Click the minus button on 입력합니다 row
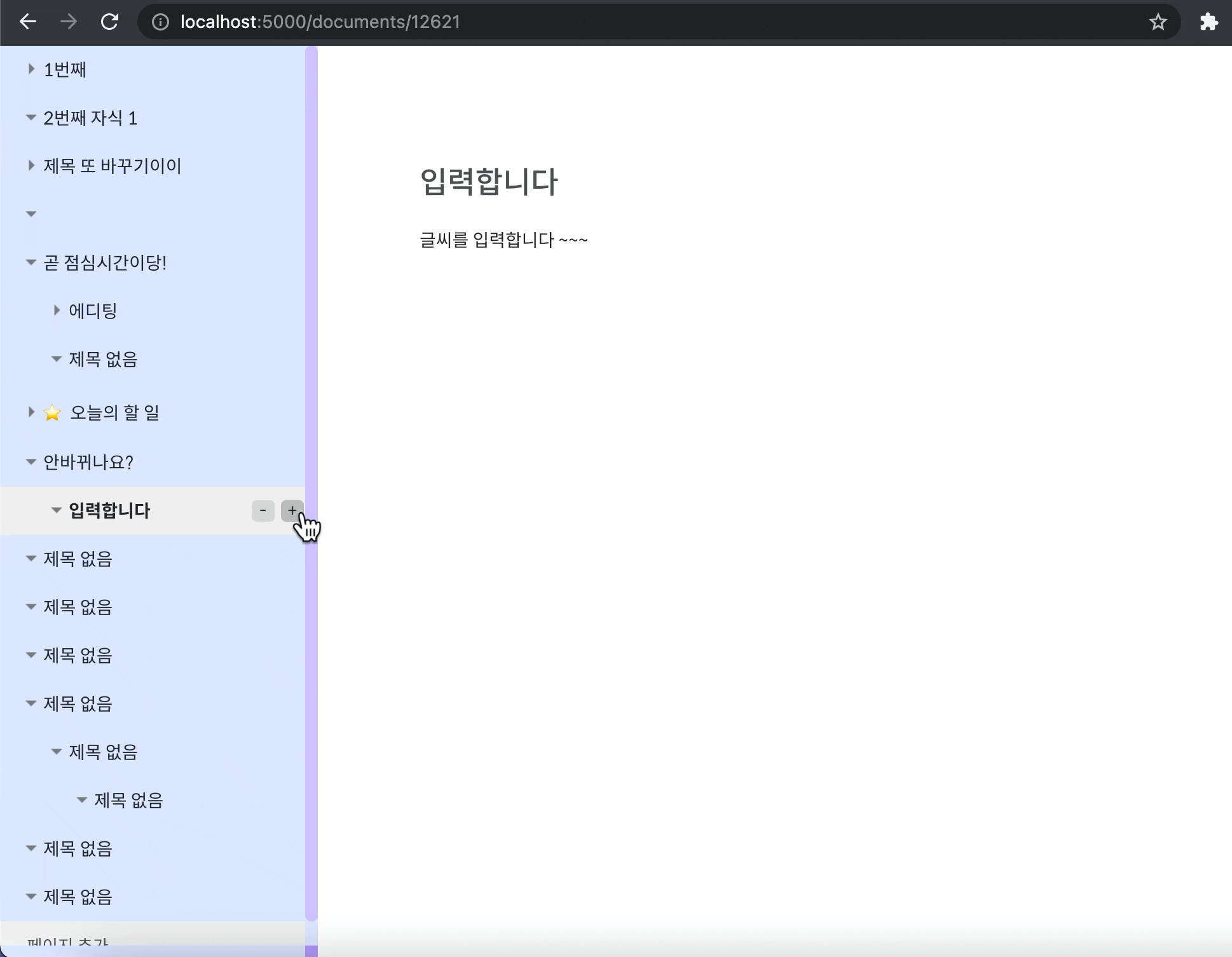Image resolution: width=1232 pixels, height=957 pixels. (x=263, y=511)
